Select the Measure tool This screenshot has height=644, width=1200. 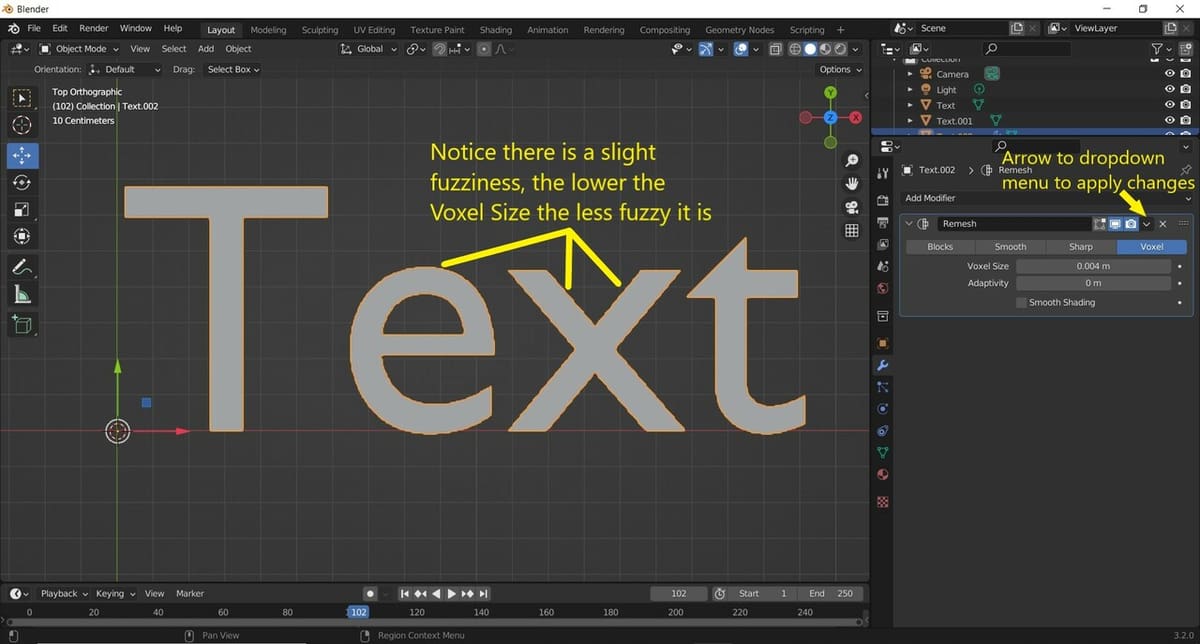22,295
